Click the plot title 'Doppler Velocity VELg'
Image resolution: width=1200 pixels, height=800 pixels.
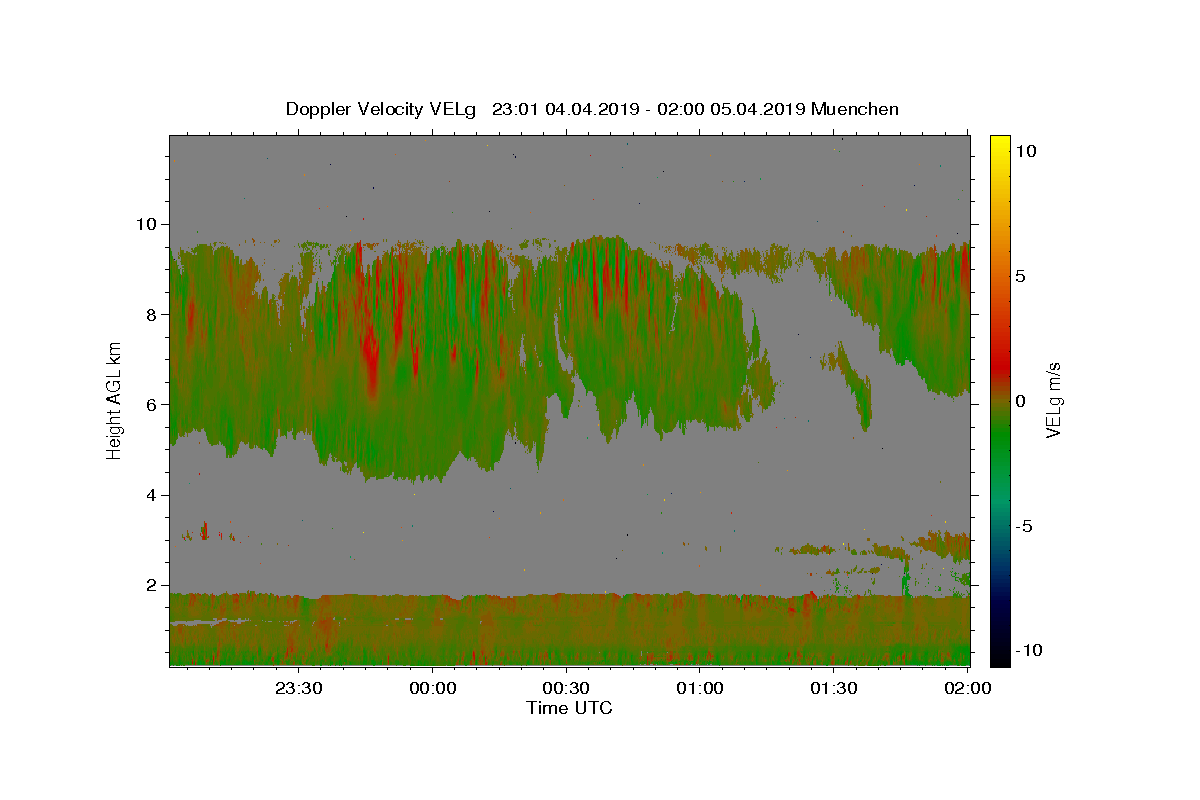pyautogui.click(x=383, y=109)
